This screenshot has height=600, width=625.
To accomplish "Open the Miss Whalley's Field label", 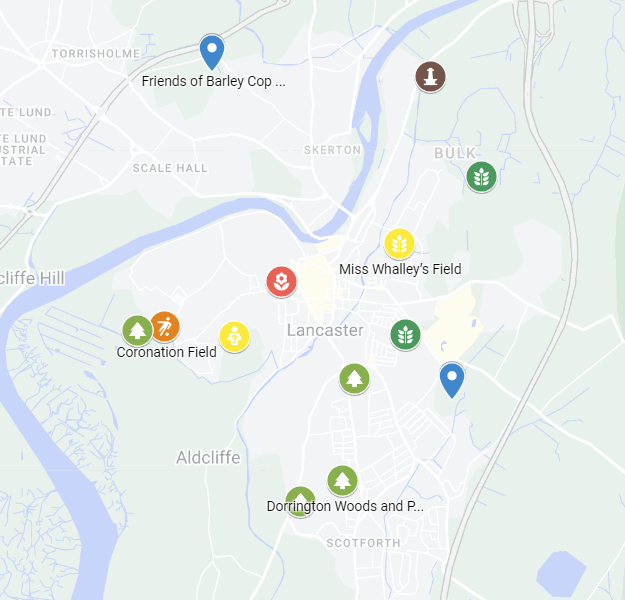I will tap(400, 269).
